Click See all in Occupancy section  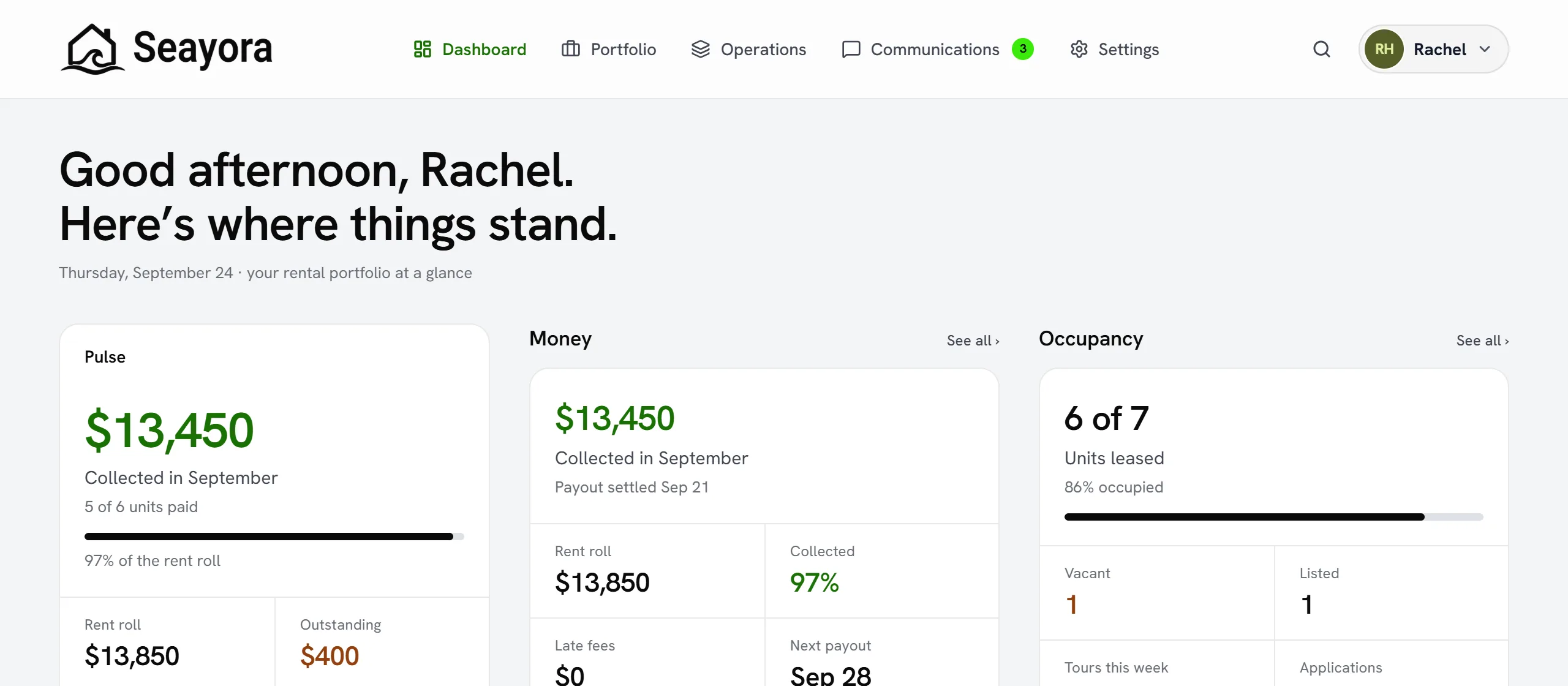pyautogui.click(x=1482, y=341)
